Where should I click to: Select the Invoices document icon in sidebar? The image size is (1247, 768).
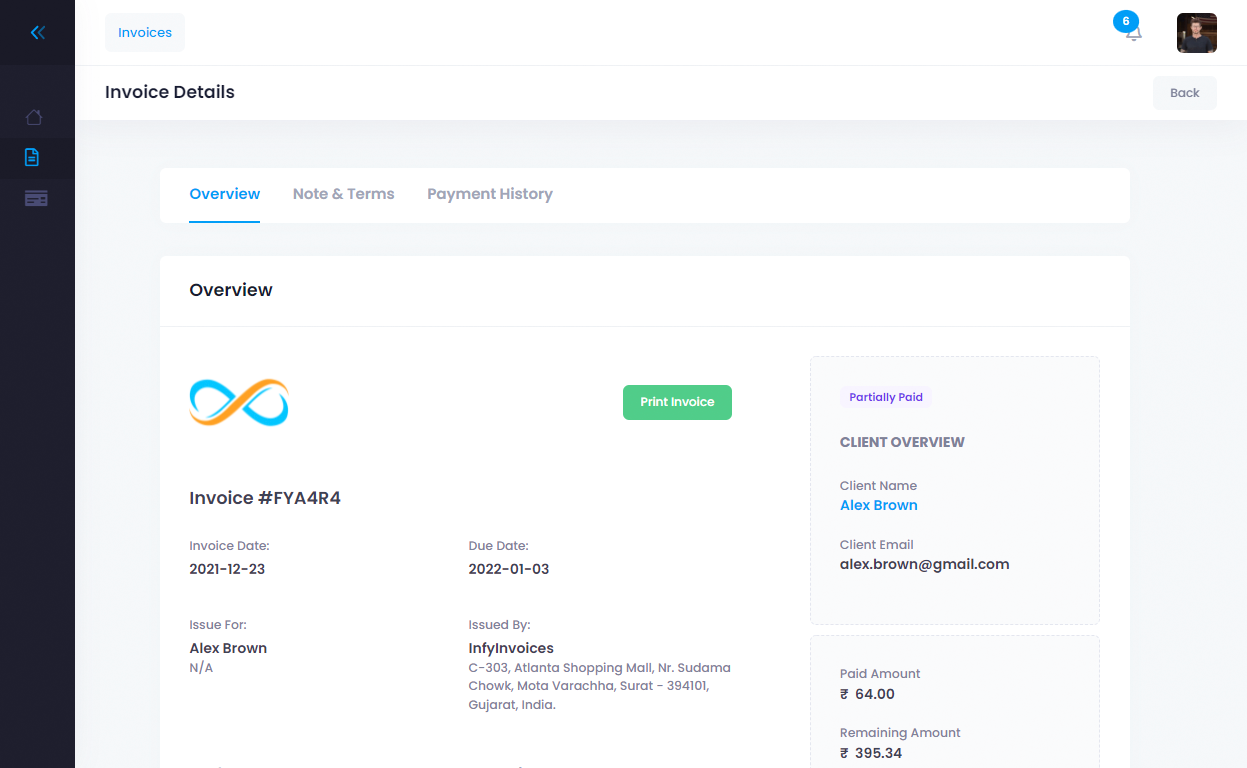35,157
